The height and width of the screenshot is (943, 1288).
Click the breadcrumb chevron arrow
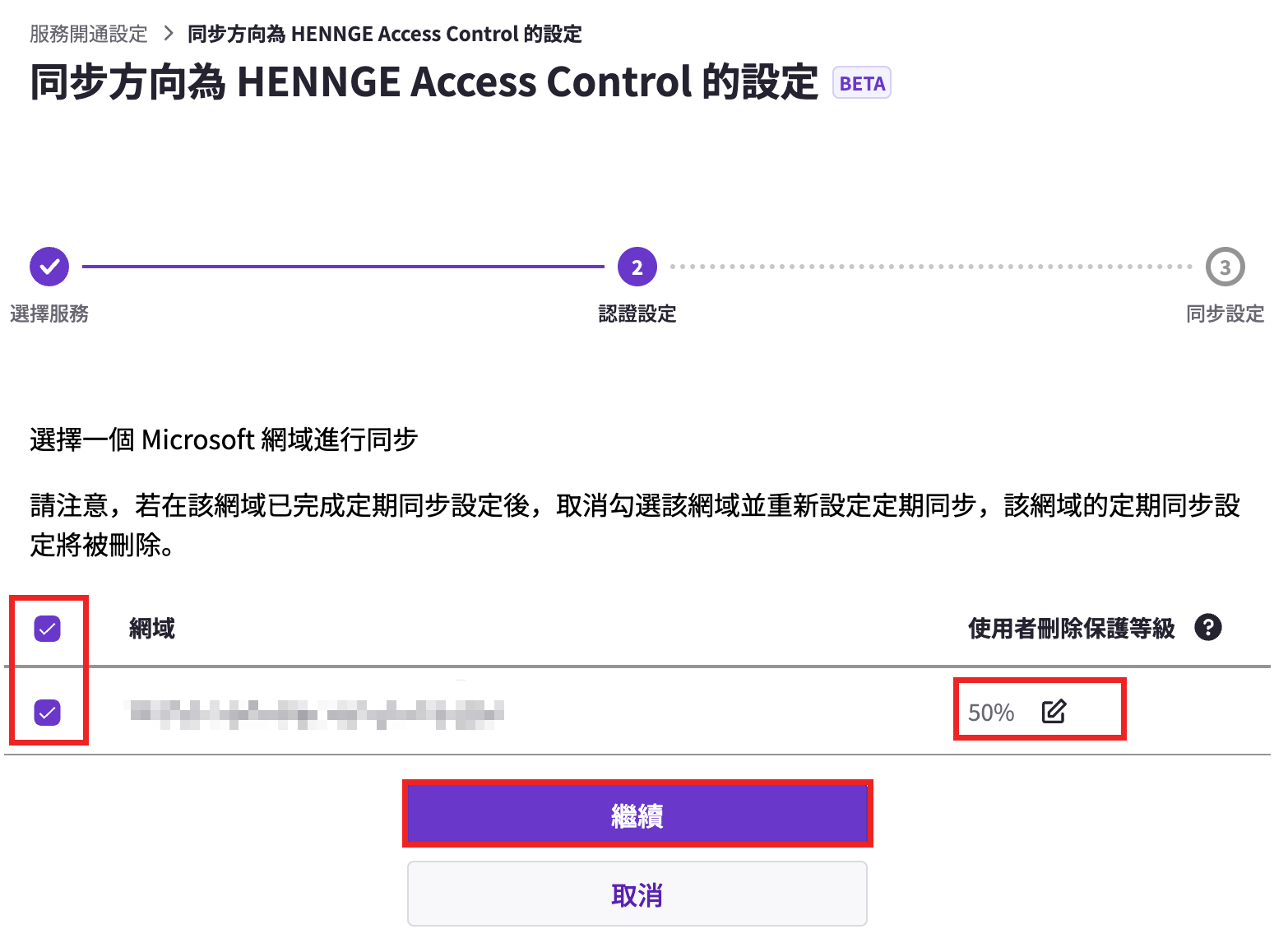click(169, 34)
